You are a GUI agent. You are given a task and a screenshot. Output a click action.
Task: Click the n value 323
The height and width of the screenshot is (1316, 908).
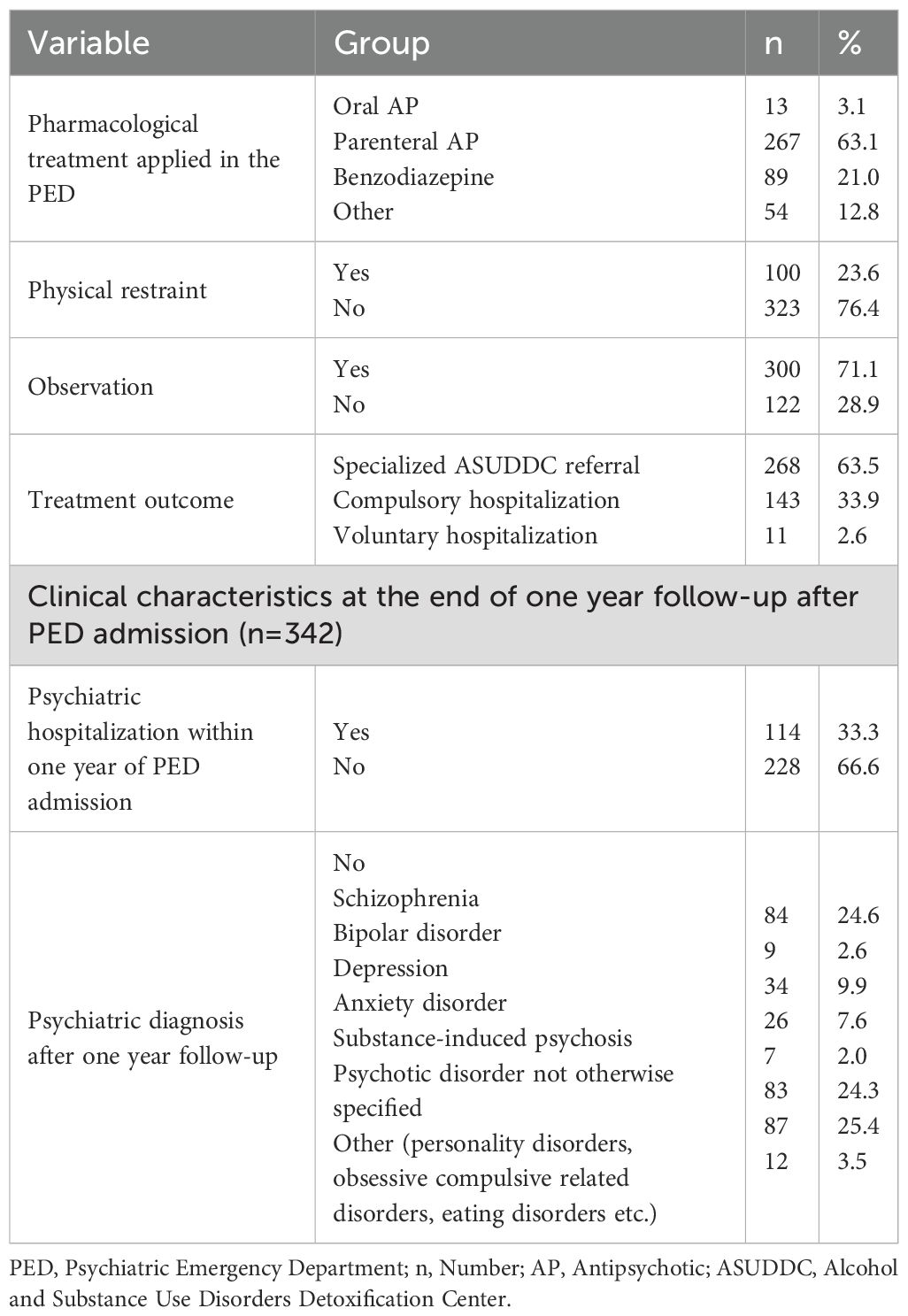tap(782, 308)
